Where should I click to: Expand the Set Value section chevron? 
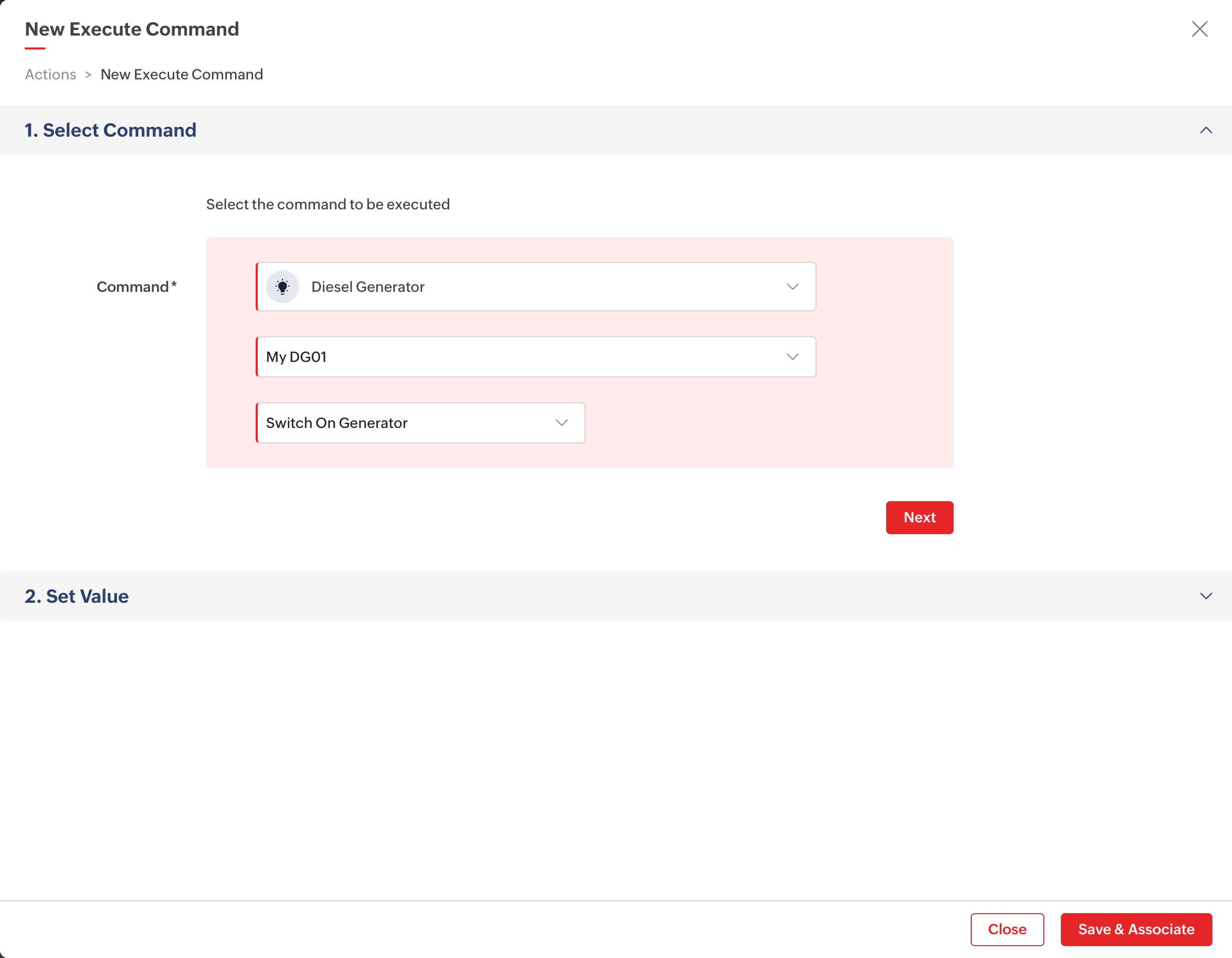click(1206, 597)
